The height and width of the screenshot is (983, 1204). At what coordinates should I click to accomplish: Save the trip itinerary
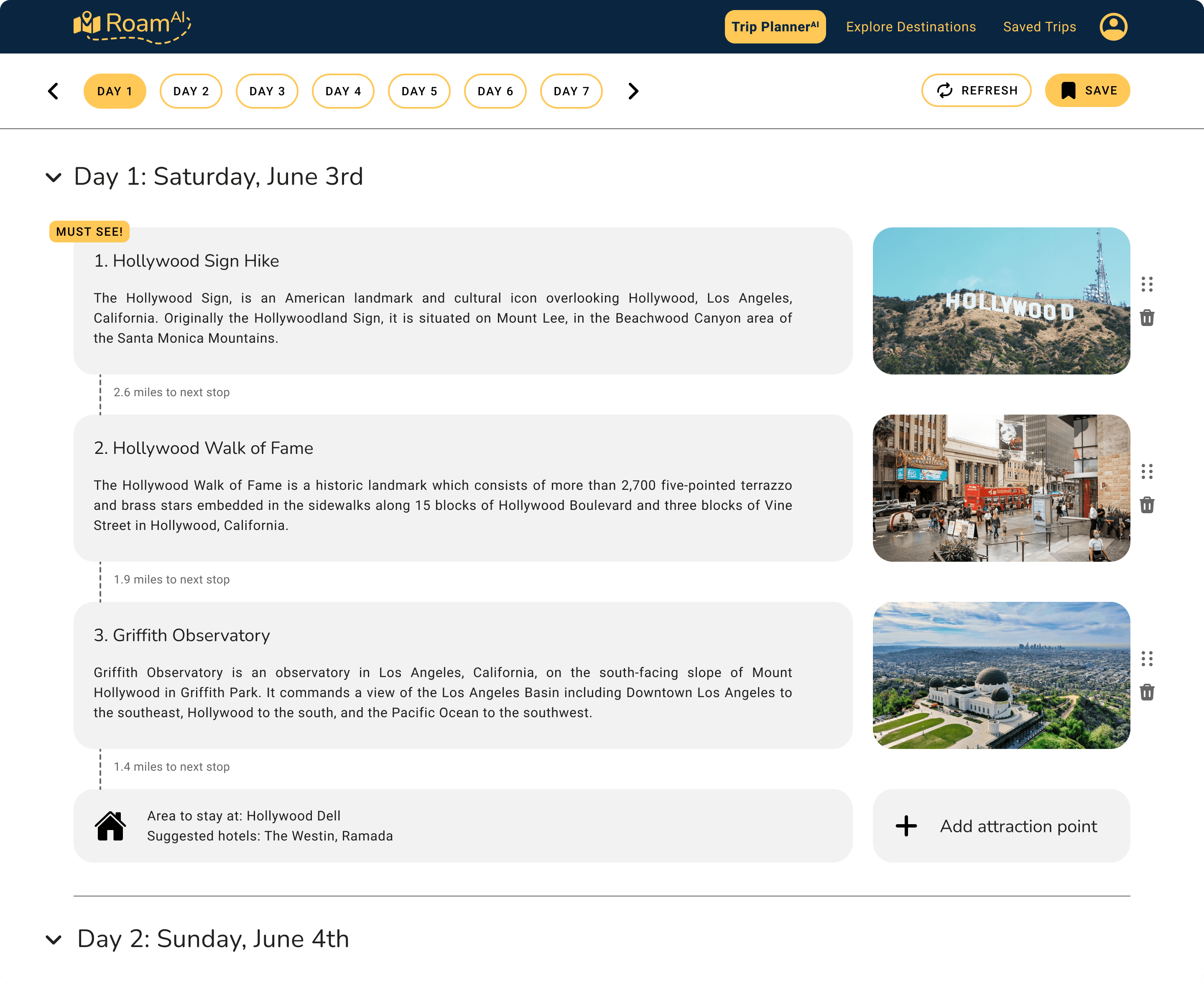tap(1087, 91)
